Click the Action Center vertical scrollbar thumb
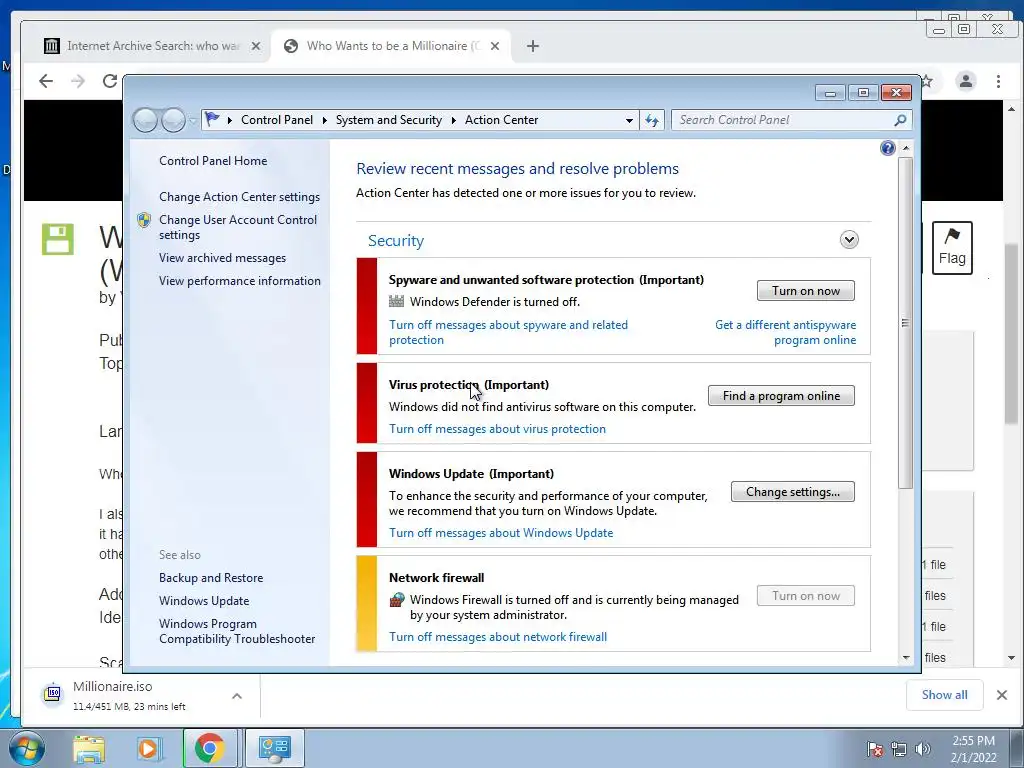1024x768 pixels. click(x=905, y=323)
